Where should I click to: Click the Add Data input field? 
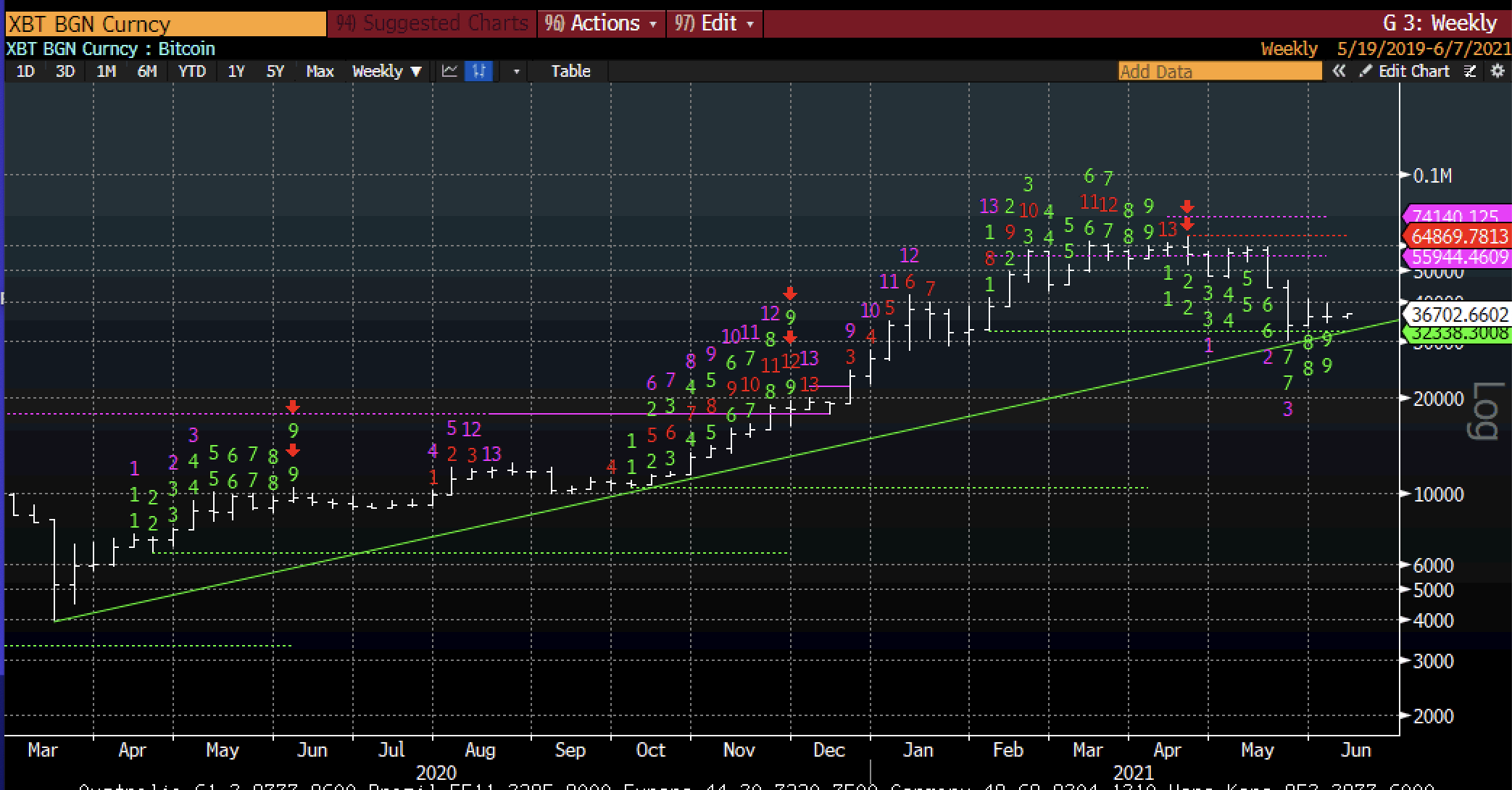pos(1220,71)
